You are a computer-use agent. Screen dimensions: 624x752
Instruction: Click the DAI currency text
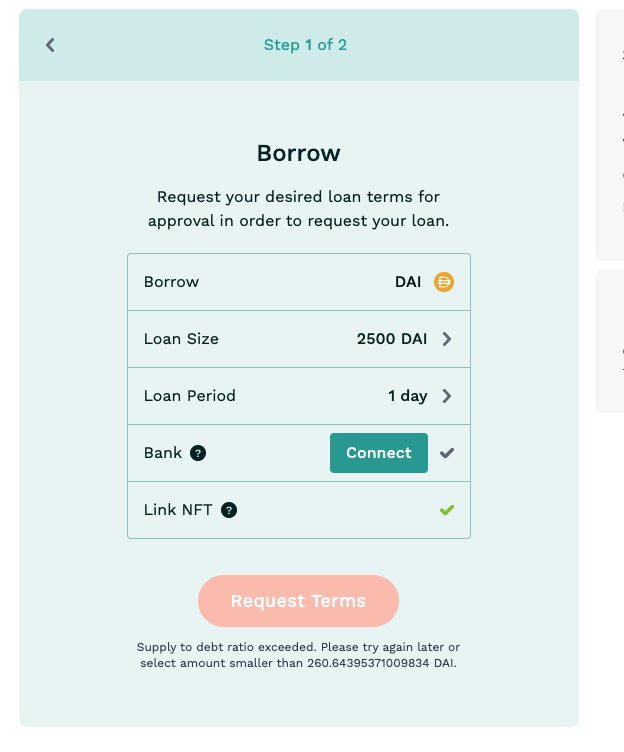click(x=408, y=282)
